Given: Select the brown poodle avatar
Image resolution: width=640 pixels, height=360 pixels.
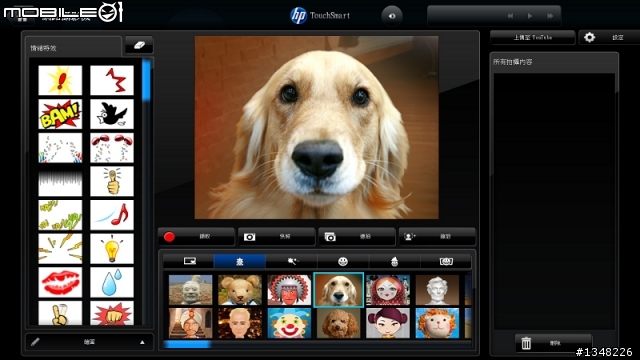Looking at the screenshot, I should tap(338, 323).
